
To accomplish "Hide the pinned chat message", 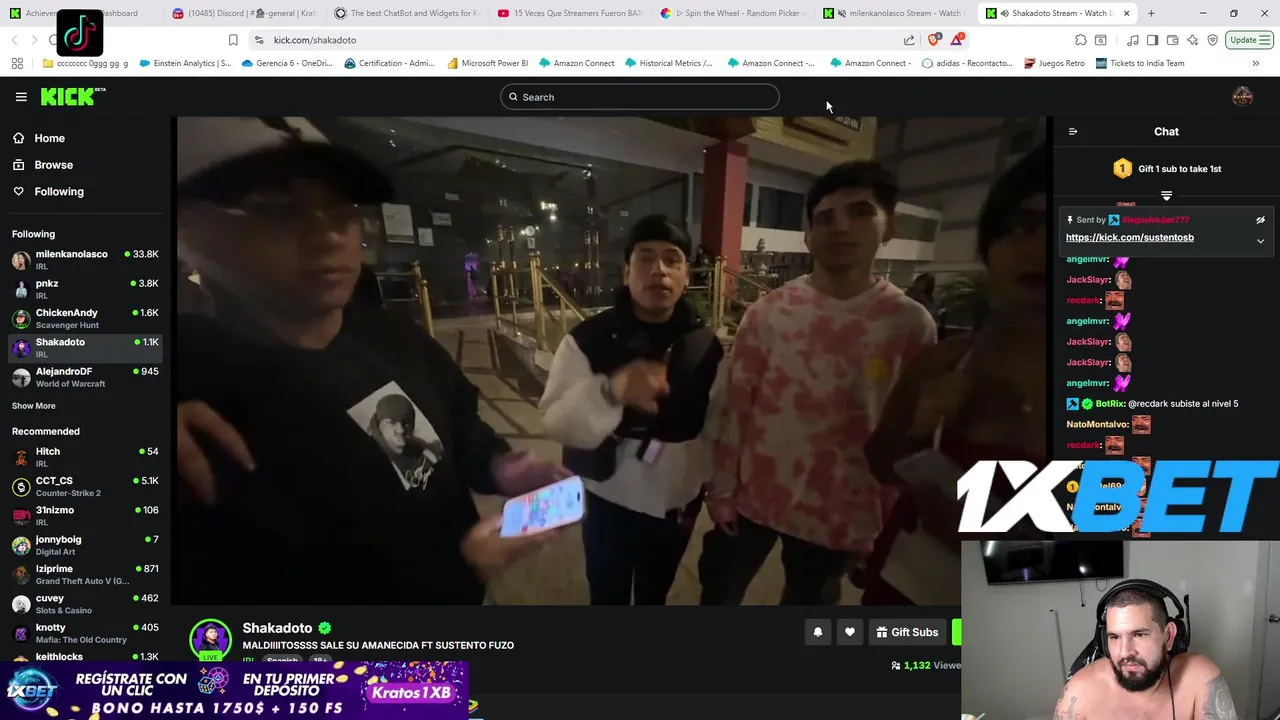I will point(1260,220).
